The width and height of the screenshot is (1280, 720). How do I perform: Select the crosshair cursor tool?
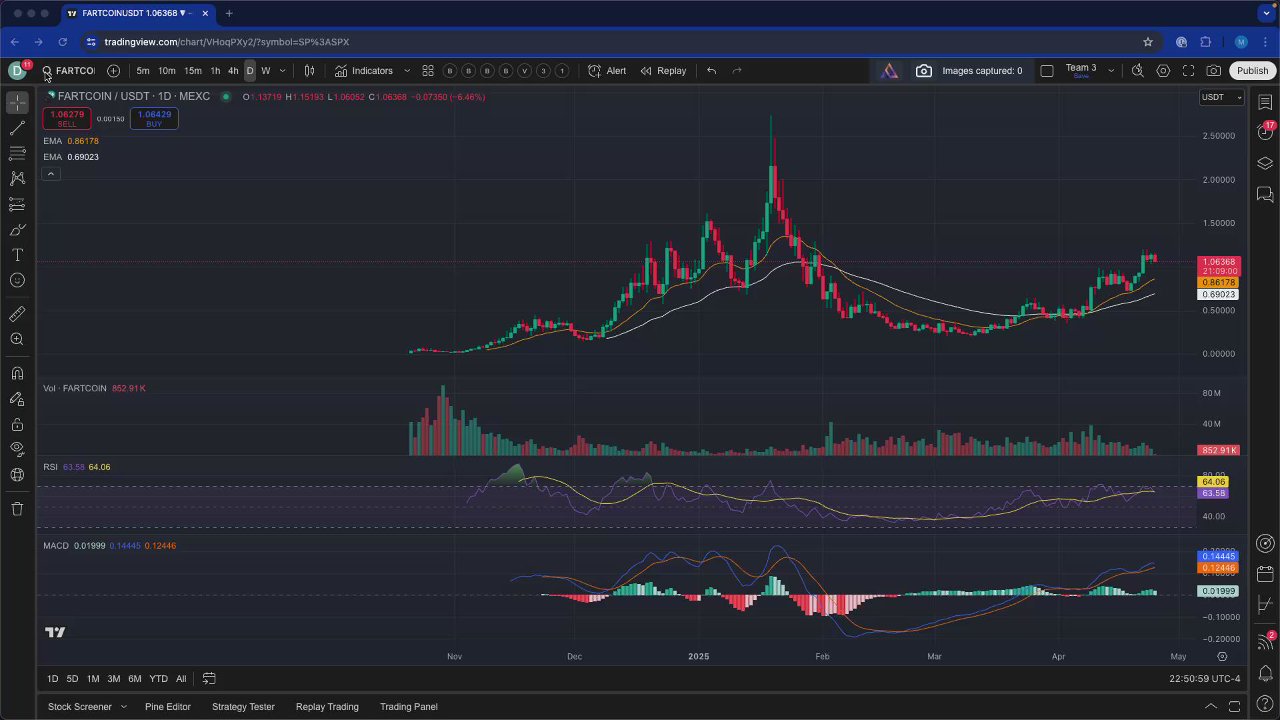coord(17,103)
